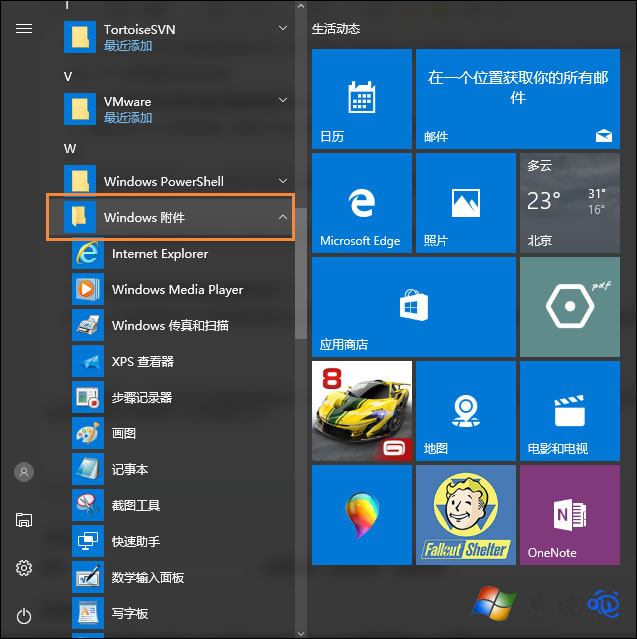Click the 'Windows Media Player' label text
The height and width of the screenshot is (639, 637).
[x=177, y=290]
